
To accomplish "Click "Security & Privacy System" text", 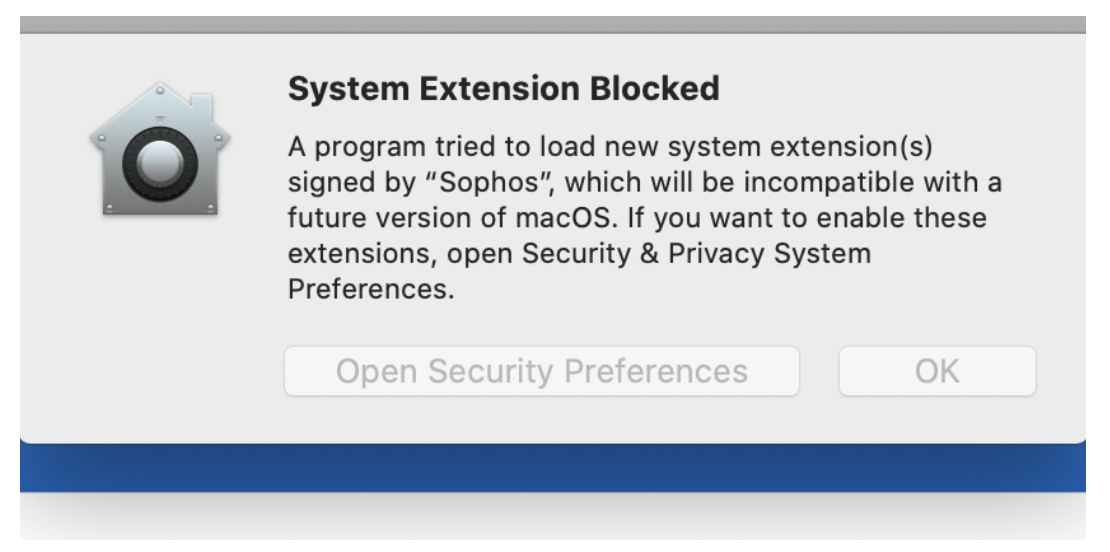I will [697, 254].
